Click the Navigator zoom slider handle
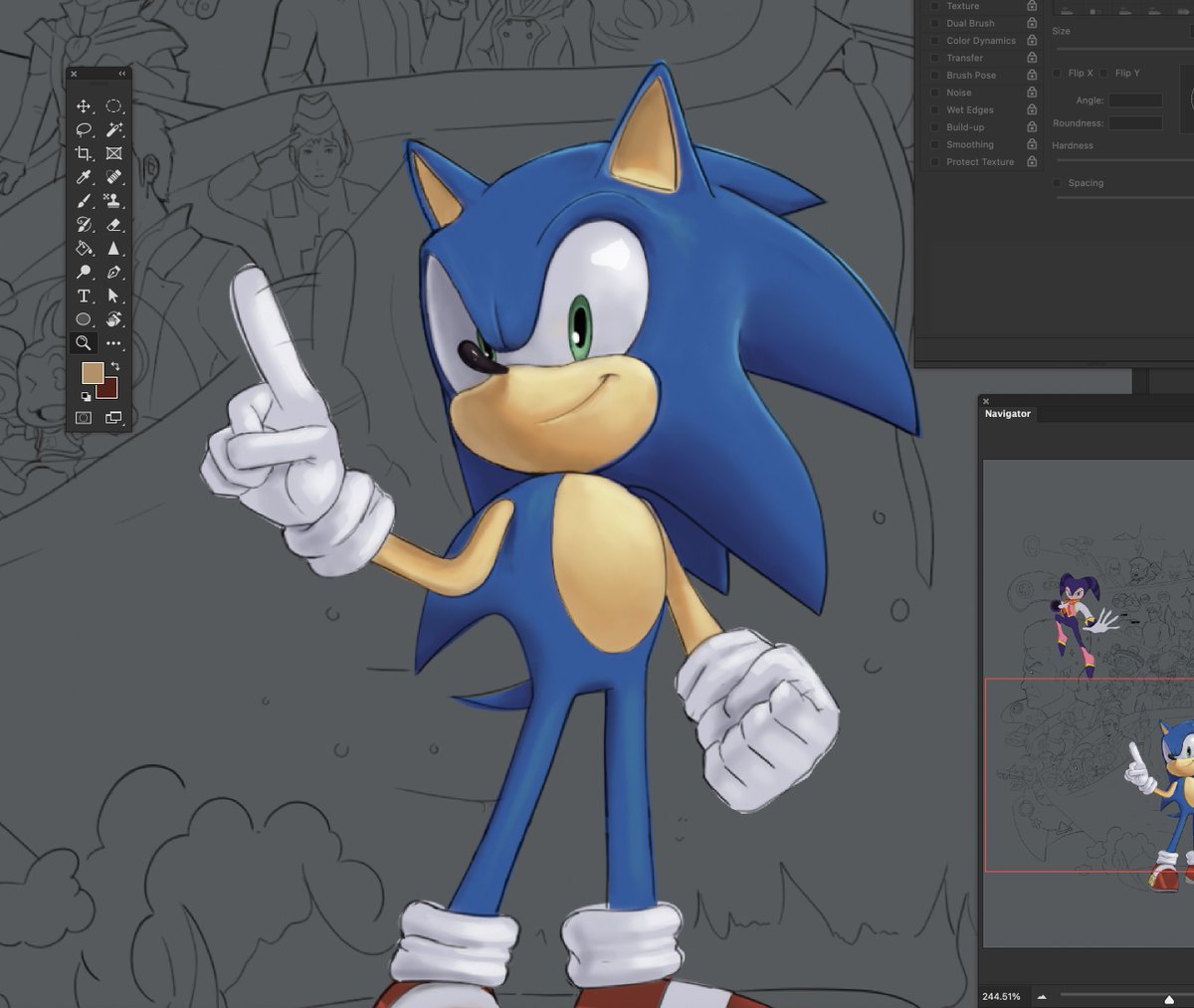This screenshot has height=1008, width=1194. (1169, 998)
